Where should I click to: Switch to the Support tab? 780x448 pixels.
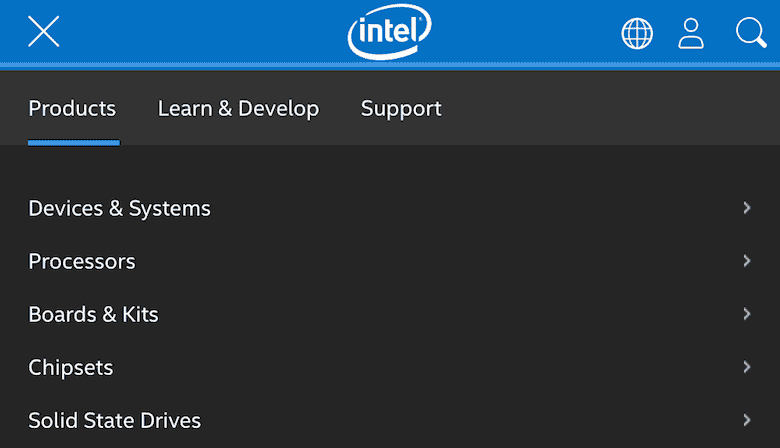point(401,109)
